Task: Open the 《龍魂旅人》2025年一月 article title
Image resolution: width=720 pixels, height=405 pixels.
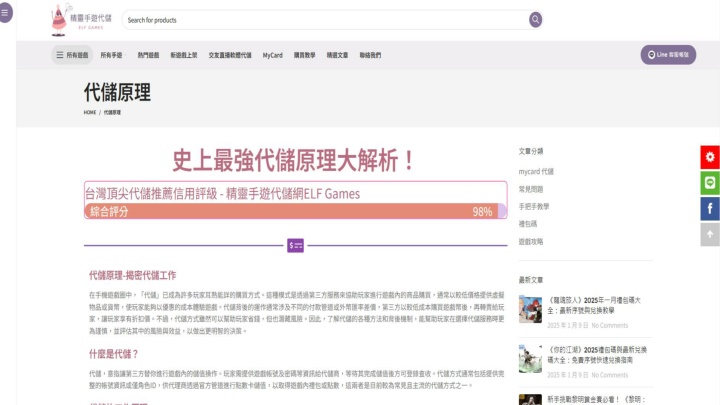Action: tap(594, 305)
